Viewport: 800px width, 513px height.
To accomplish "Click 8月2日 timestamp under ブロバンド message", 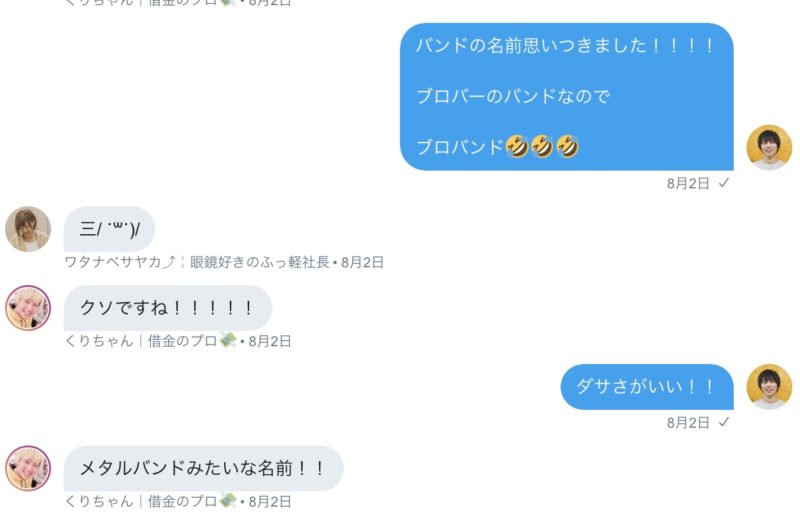I will tap(688, 183).
